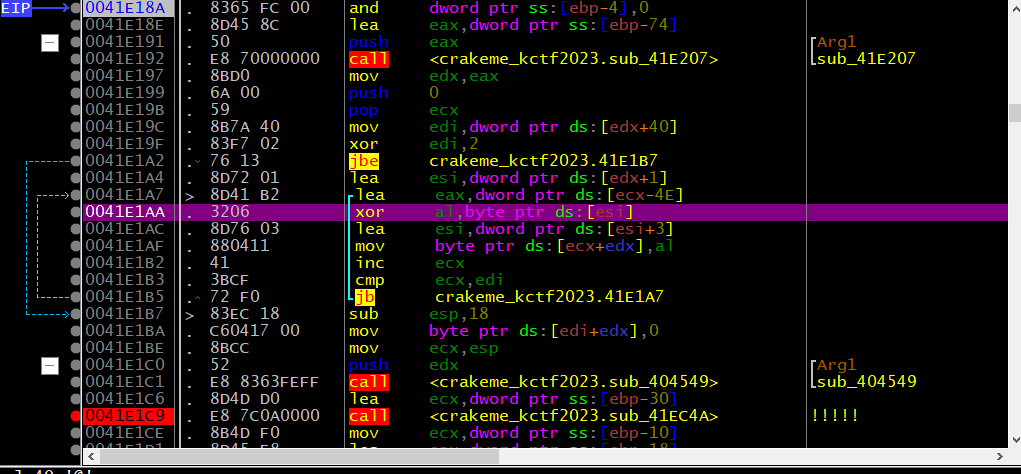Toggle breakpoint dot at address 0041E1B7
The width and height of the screenshot is (1021, 474).
[76, 314]
